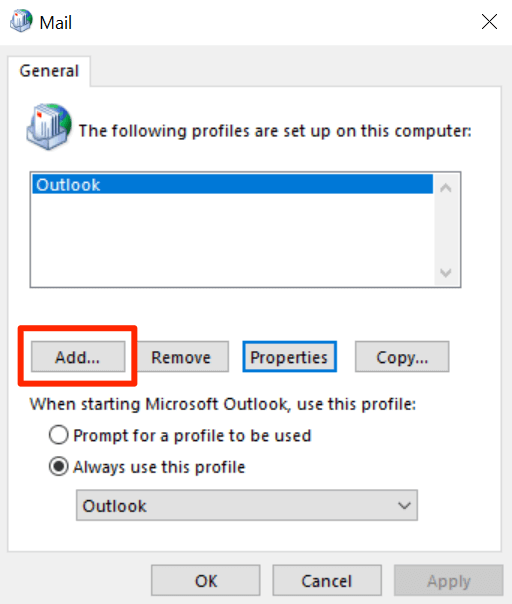
Task: Click profile list scroll down arrow
Action: point(446,273)
